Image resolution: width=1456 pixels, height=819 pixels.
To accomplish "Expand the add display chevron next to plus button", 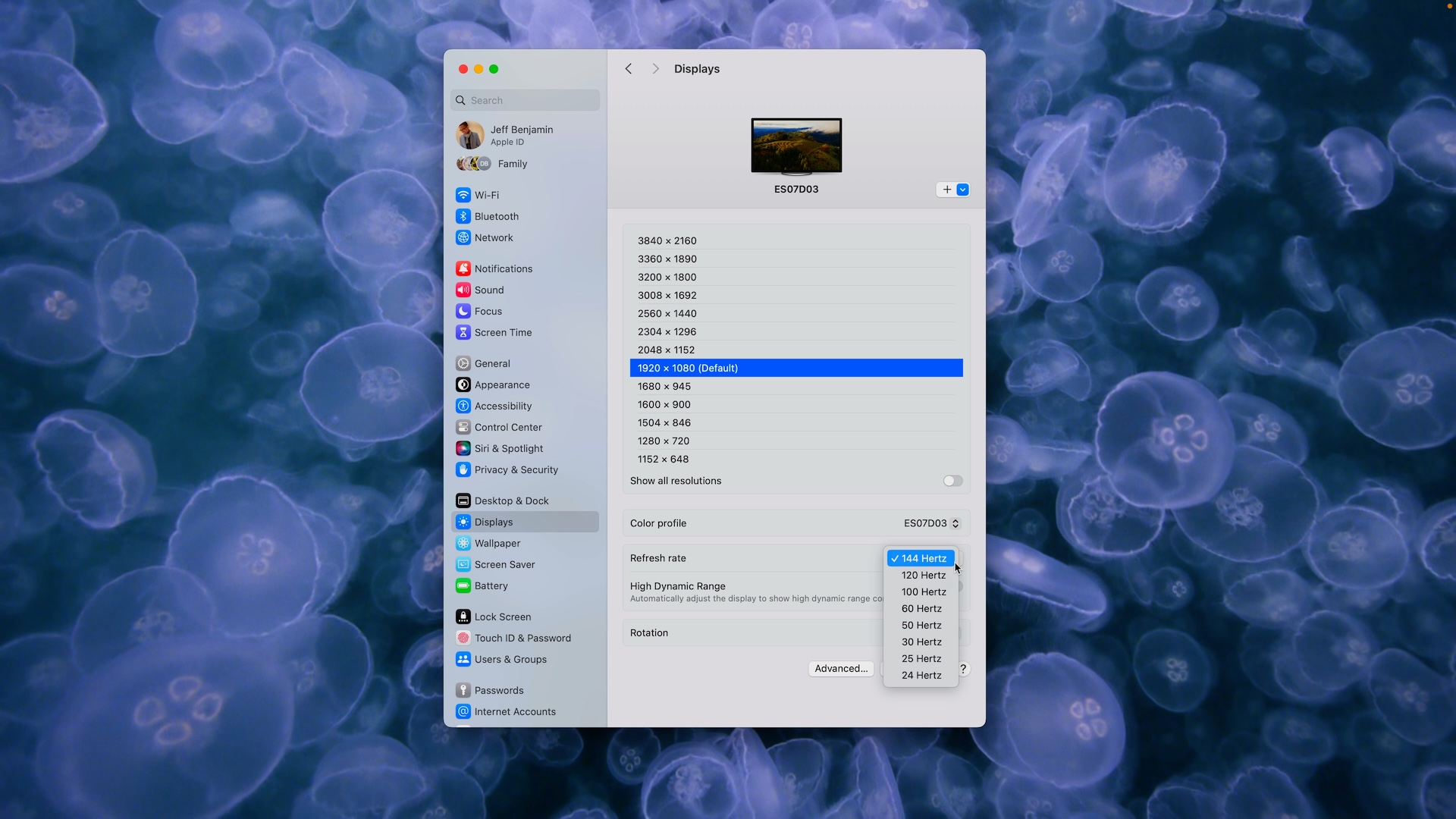I will click(x=963, y=190).
